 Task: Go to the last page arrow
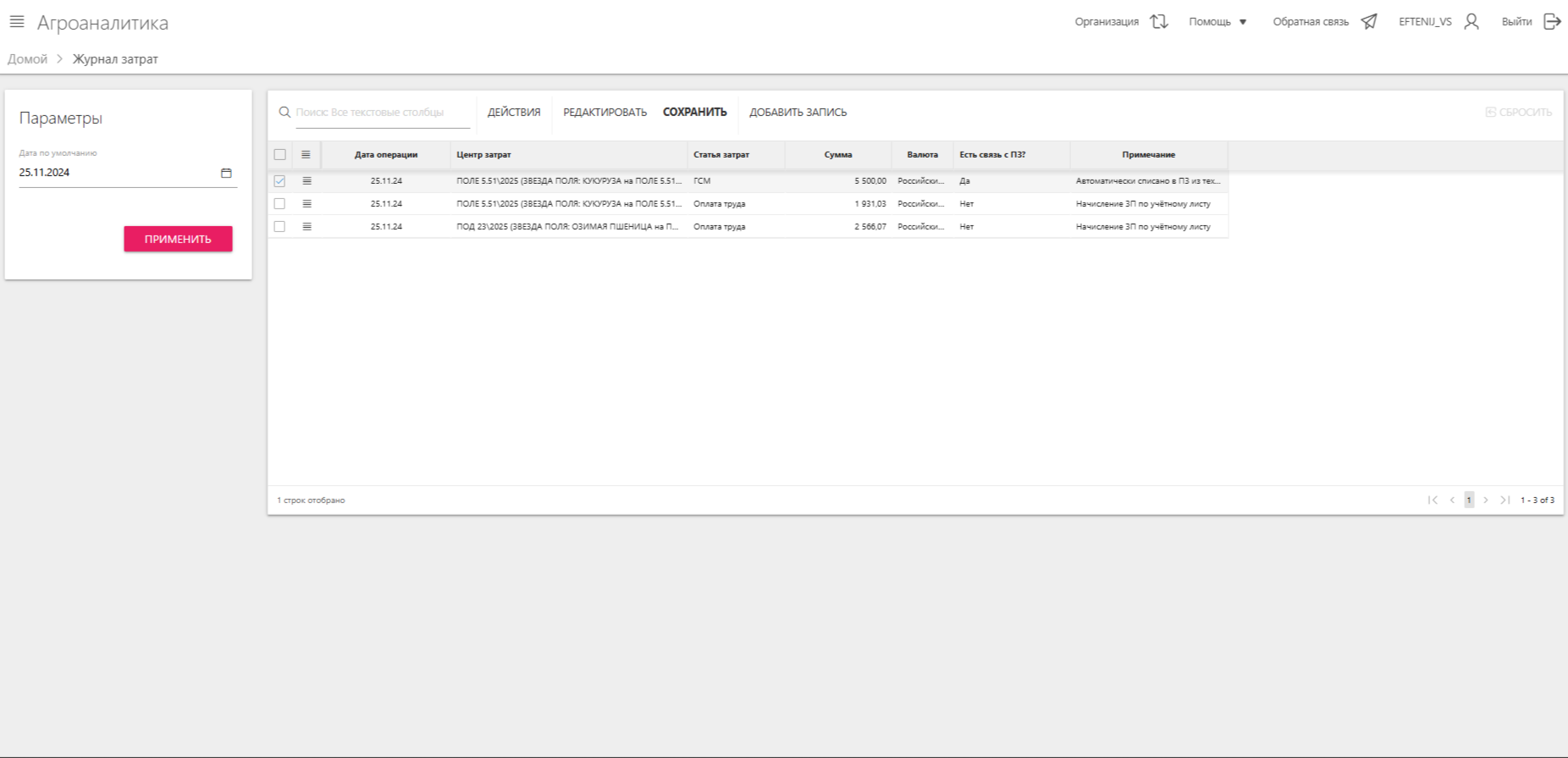(x=1505, y=500)
